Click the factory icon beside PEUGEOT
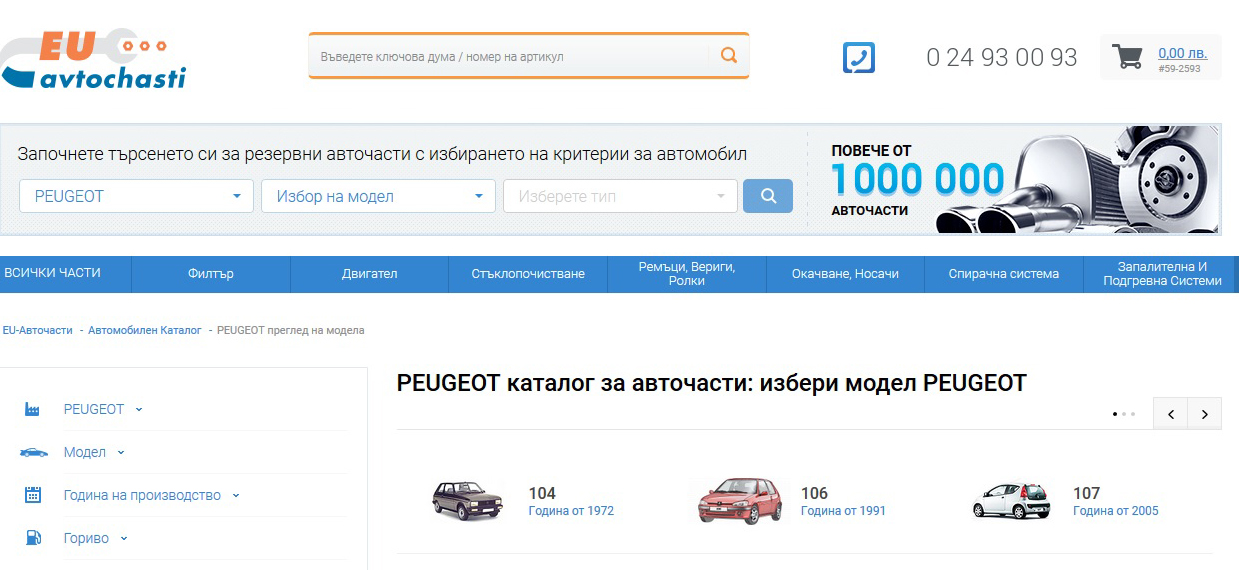Viewport: 1239px width, 570px height. (x=33, y=409)
